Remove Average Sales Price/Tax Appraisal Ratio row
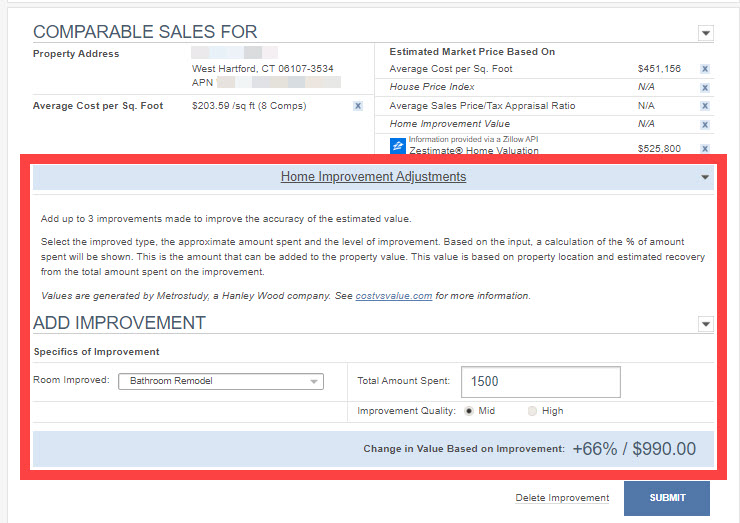The width and height of the screenshot is (740, 523). pos(705,106)
